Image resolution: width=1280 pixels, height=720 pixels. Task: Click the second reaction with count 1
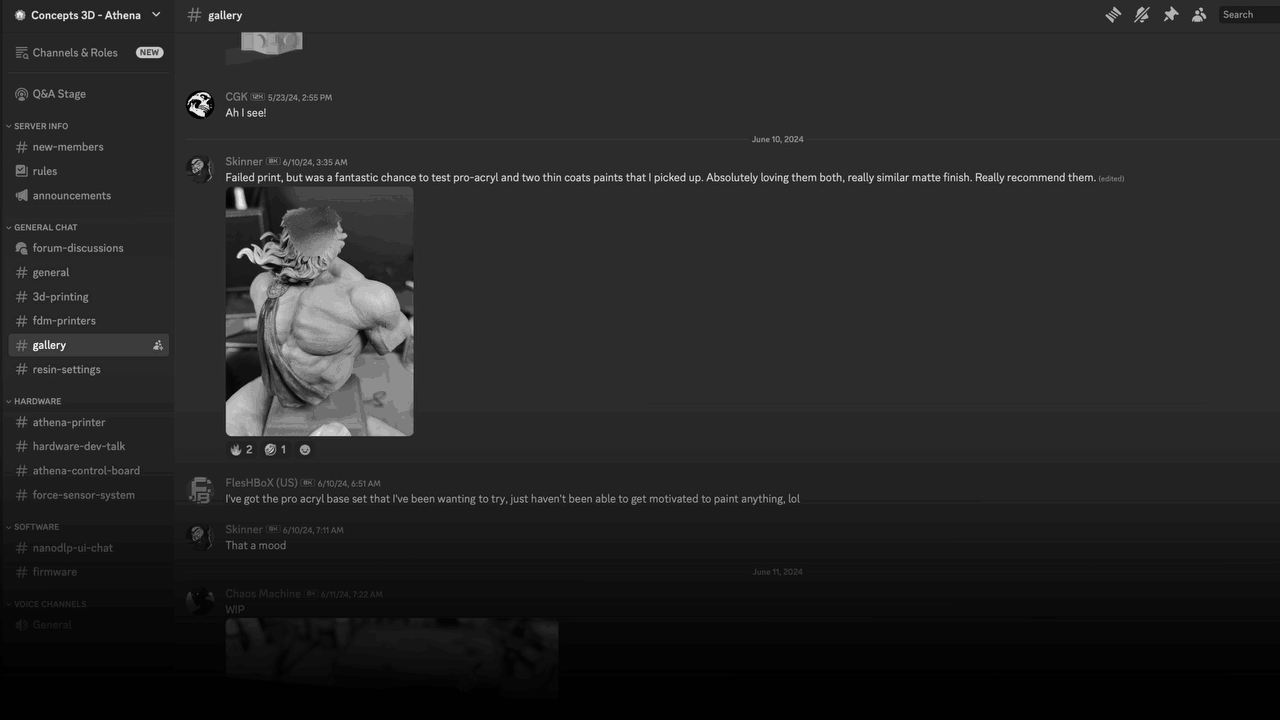275,450
